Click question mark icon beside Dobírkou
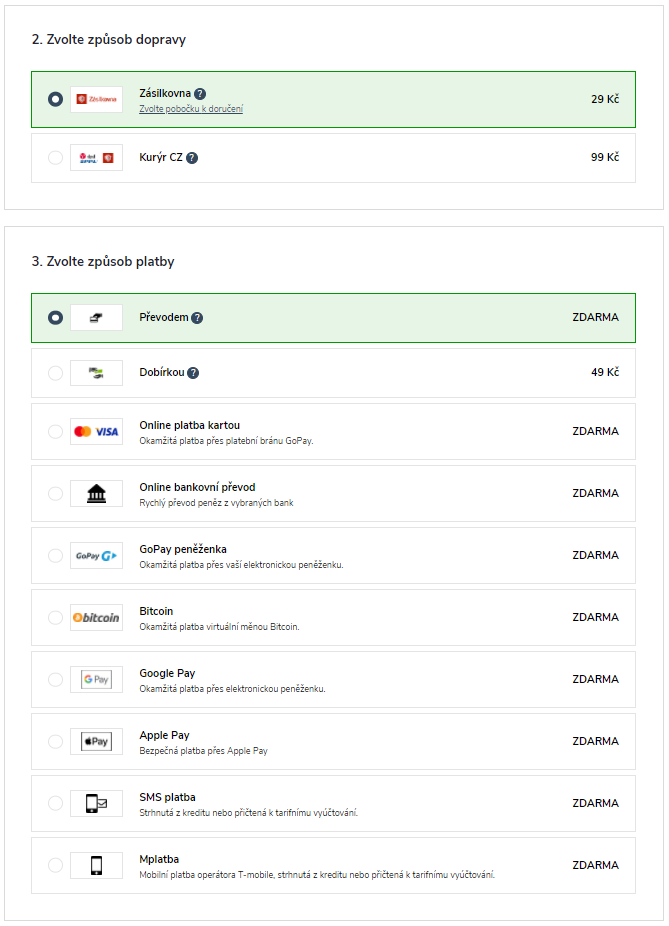 coord(193,373)
